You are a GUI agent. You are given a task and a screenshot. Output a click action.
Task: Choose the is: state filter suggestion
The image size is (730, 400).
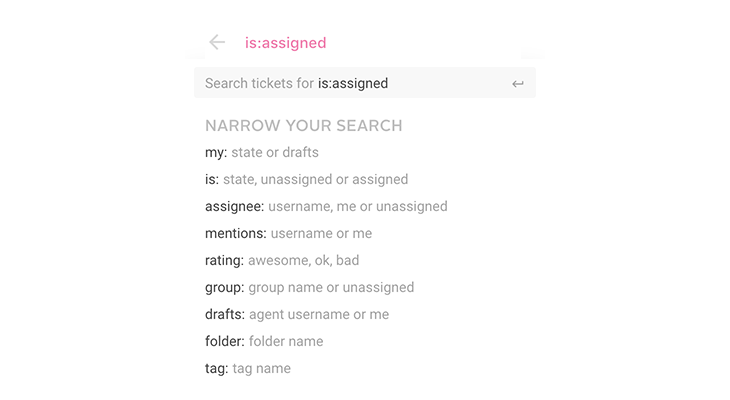point(306,179)
